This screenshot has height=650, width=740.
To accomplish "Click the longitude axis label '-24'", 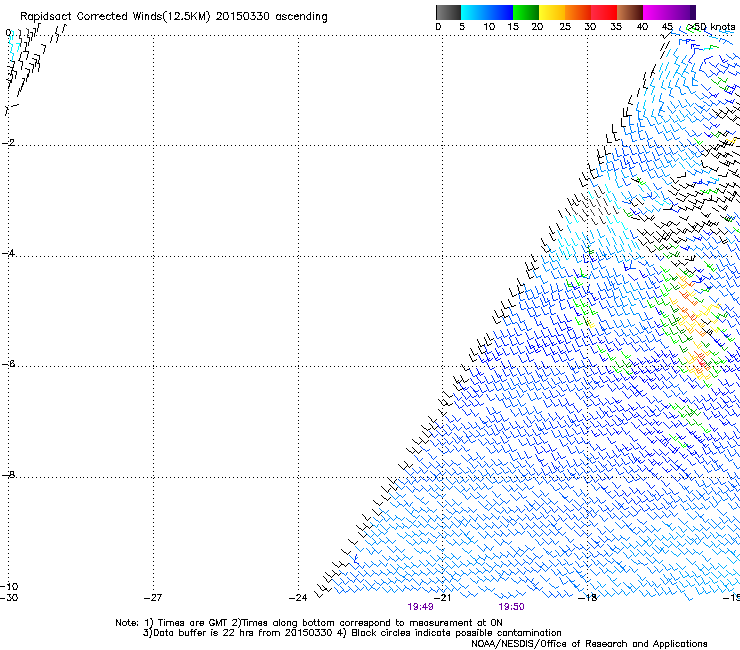I will coord(298,598).
